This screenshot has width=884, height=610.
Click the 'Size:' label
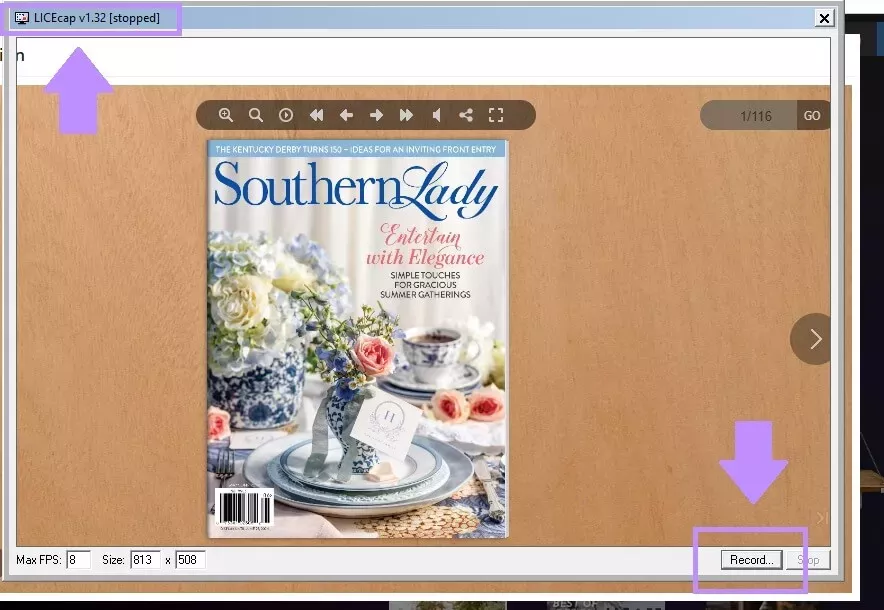[113, 560]
